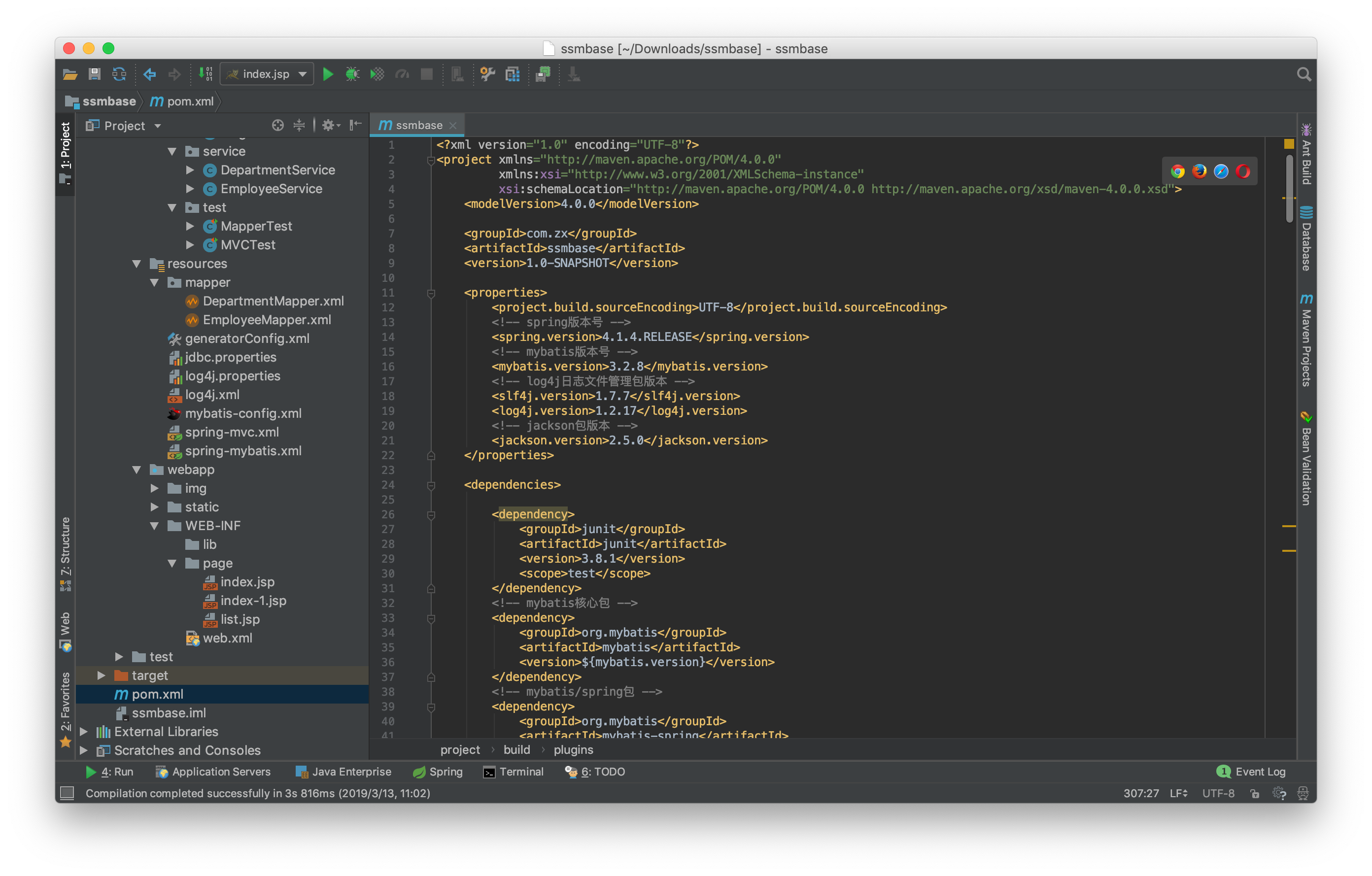Launch the profiler gauge icon
The image size is (1372, 876).
click(402, 74)
